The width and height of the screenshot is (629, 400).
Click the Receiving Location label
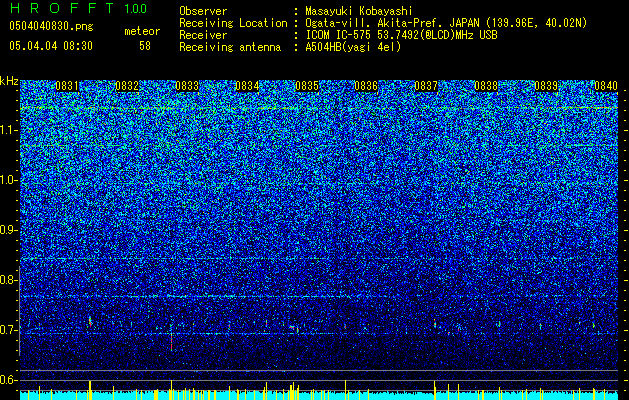pos(233,23)
